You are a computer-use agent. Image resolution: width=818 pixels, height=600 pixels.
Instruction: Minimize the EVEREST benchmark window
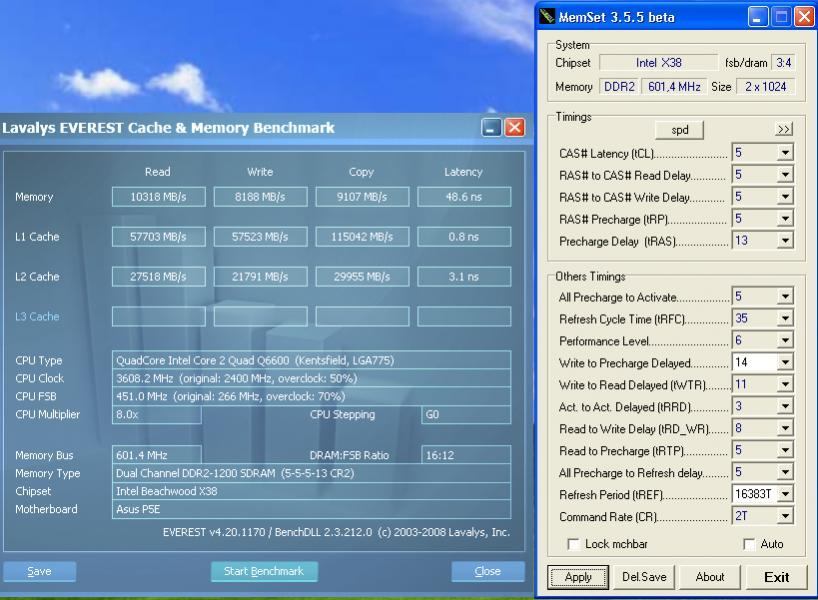pyautogui.click(x=491, y=128)
